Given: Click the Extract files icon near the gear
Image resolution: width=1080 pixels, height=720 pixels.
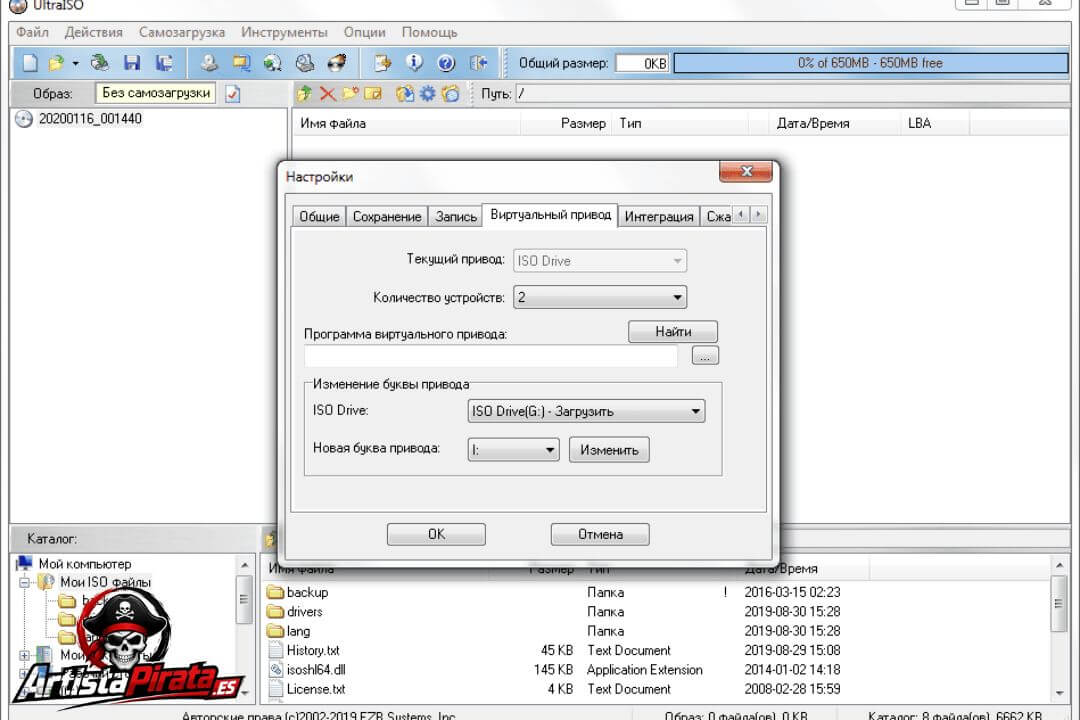Looking at the screenshot, I should [404, 93].
